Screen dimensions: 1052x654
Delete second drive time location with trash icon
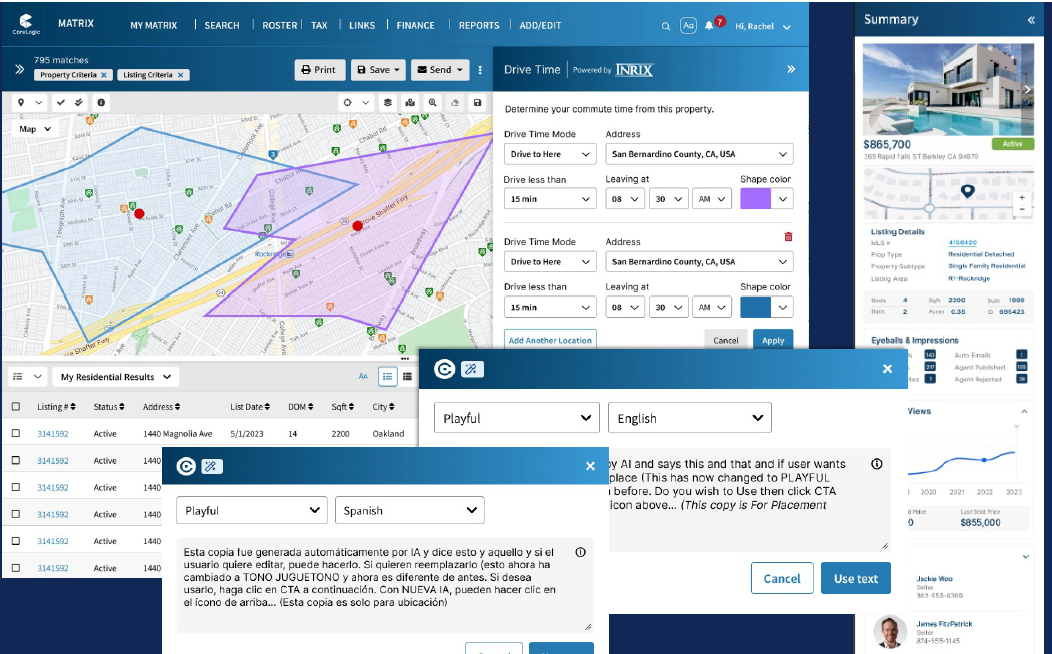click(x=788, y=237)
